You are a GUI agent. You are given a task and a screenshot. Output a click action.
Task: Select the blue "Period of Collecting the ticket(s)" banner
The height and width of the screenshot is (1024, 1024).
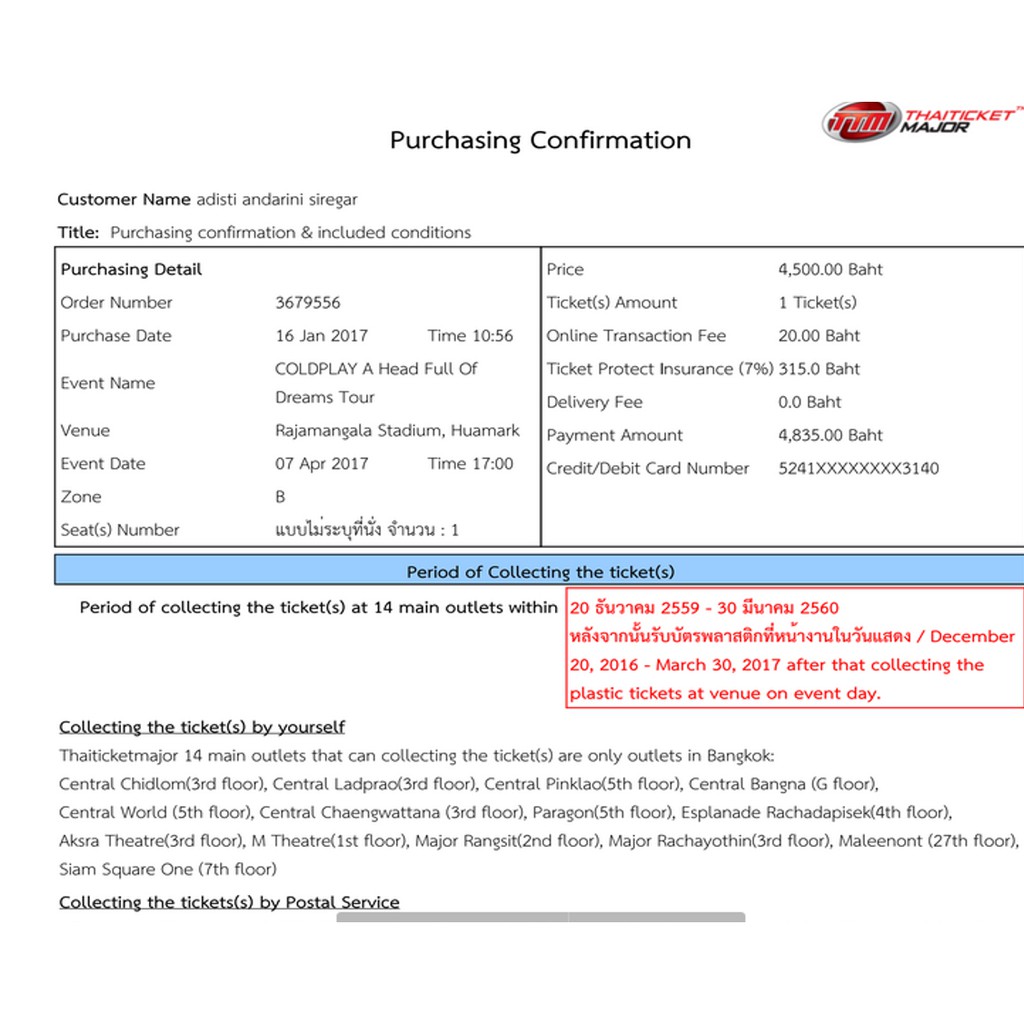(x=540, y=572)
